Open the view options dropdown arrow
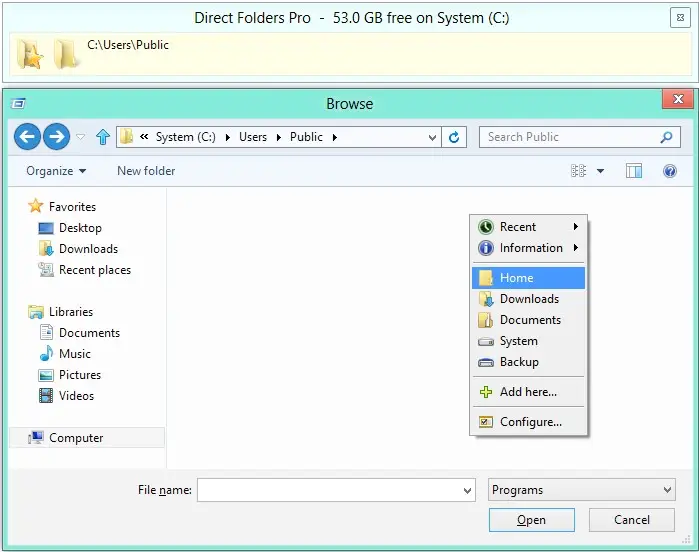699x552 pixels. tap(600, 171)
